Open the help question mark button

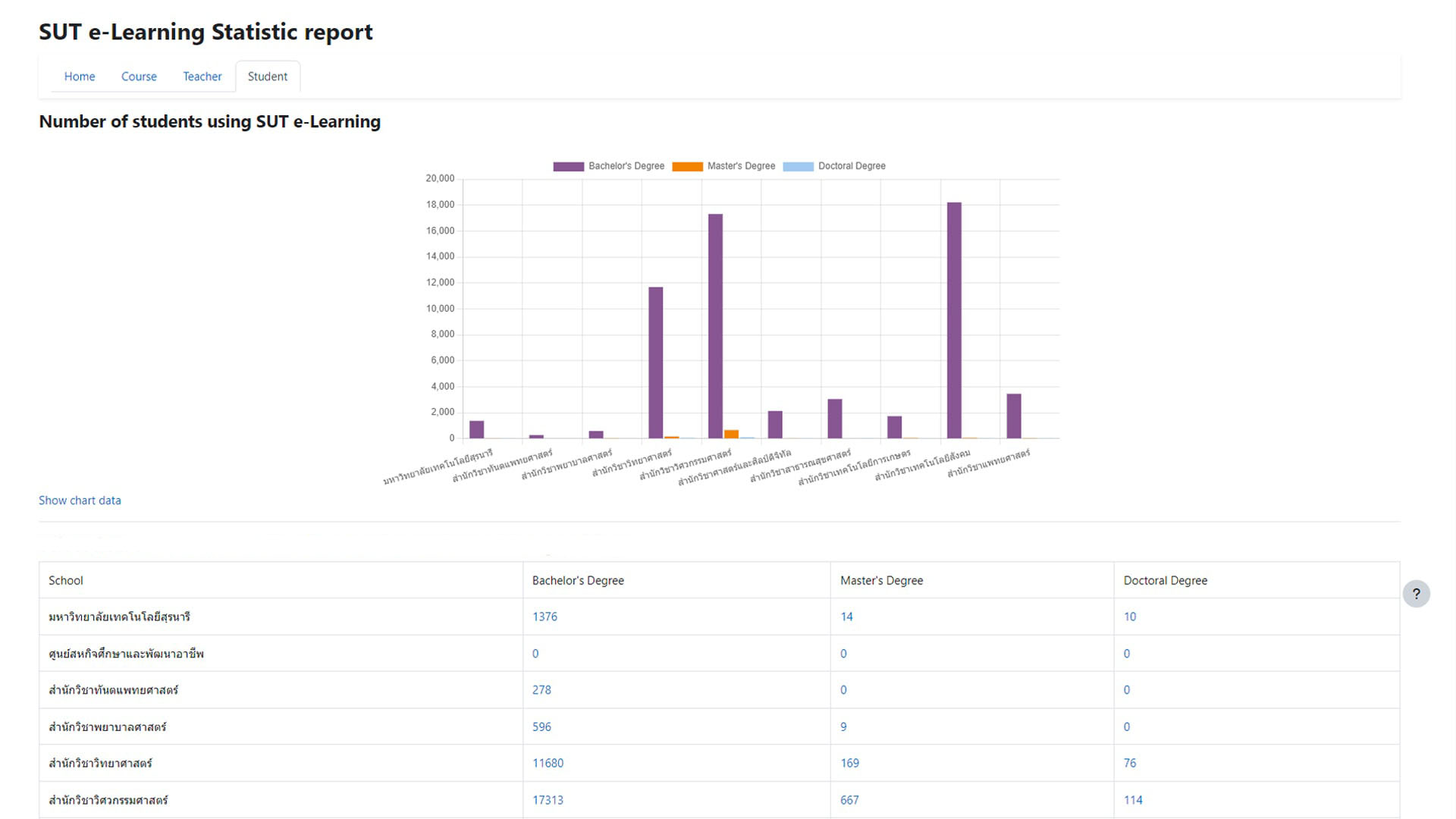pyautogui.click(x=1416, y=594)
